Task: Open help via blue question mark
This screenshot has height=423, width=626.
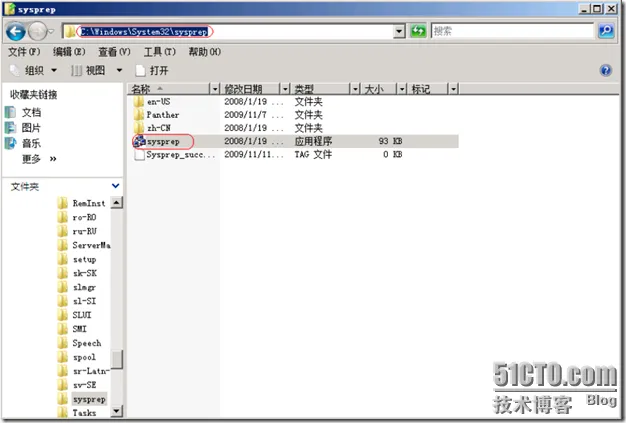Action: coord(606,71)
